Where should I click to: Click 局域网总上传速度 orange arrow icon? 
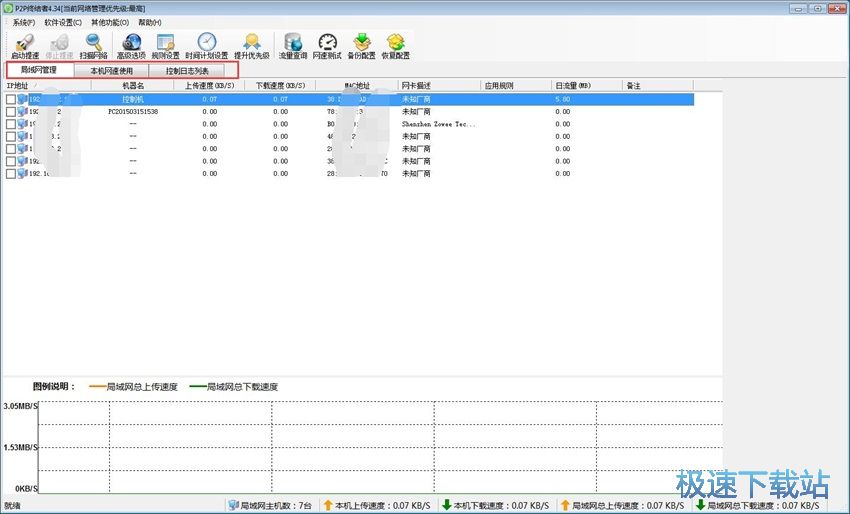tap(565, 505)
